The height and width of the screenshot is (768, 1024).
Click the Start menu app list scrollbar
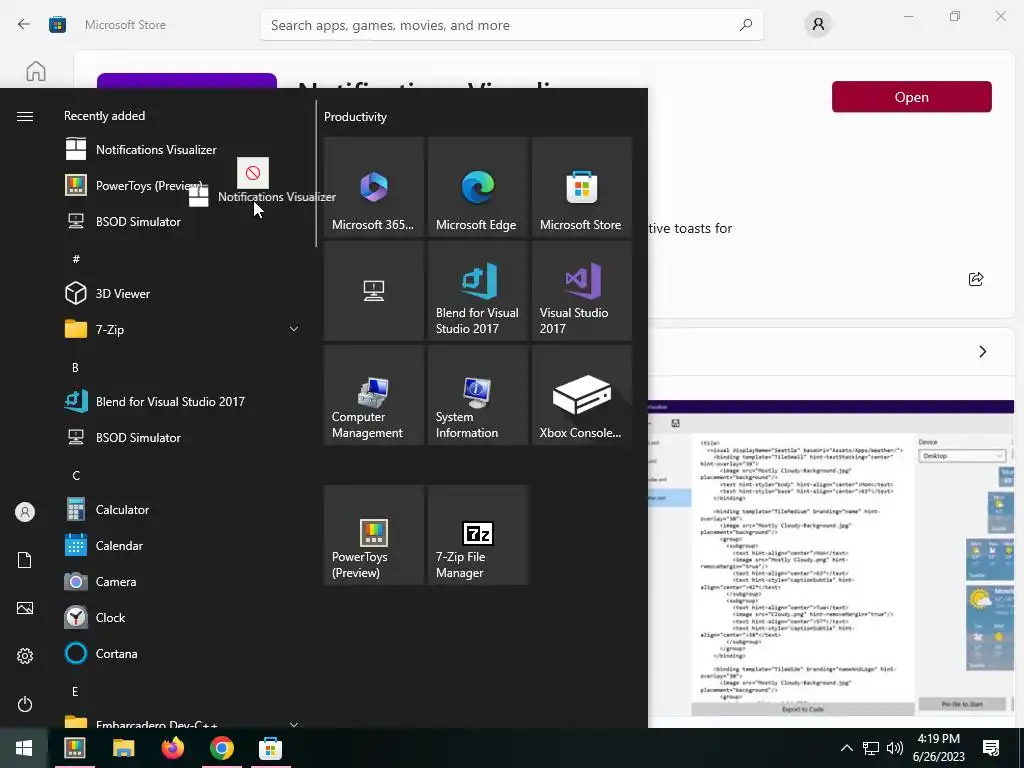click(x=316, y=173)
